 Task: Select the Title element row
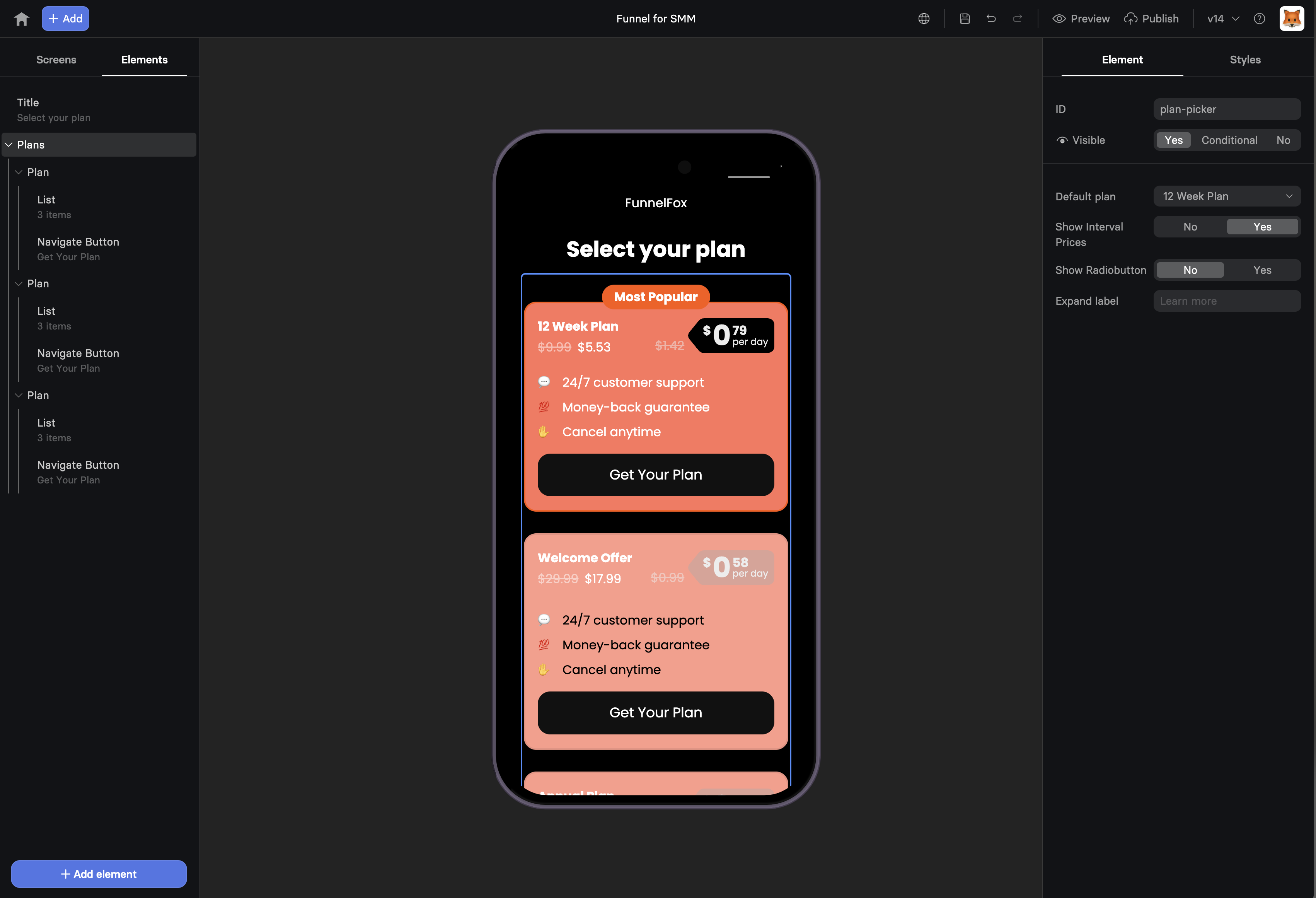(x=99, y=110)
